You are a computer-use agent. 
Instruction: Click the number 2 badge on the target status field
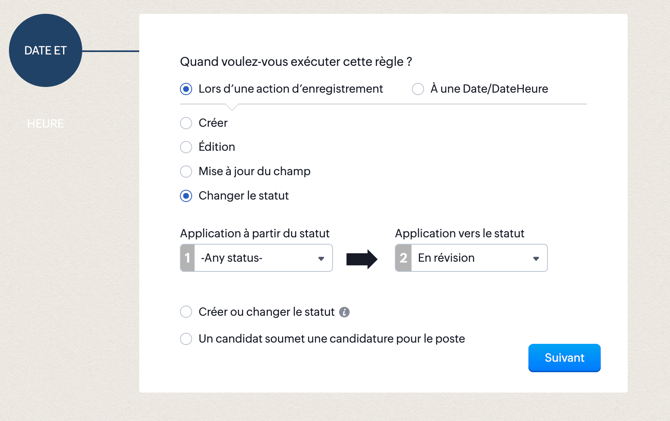point(403,258)
